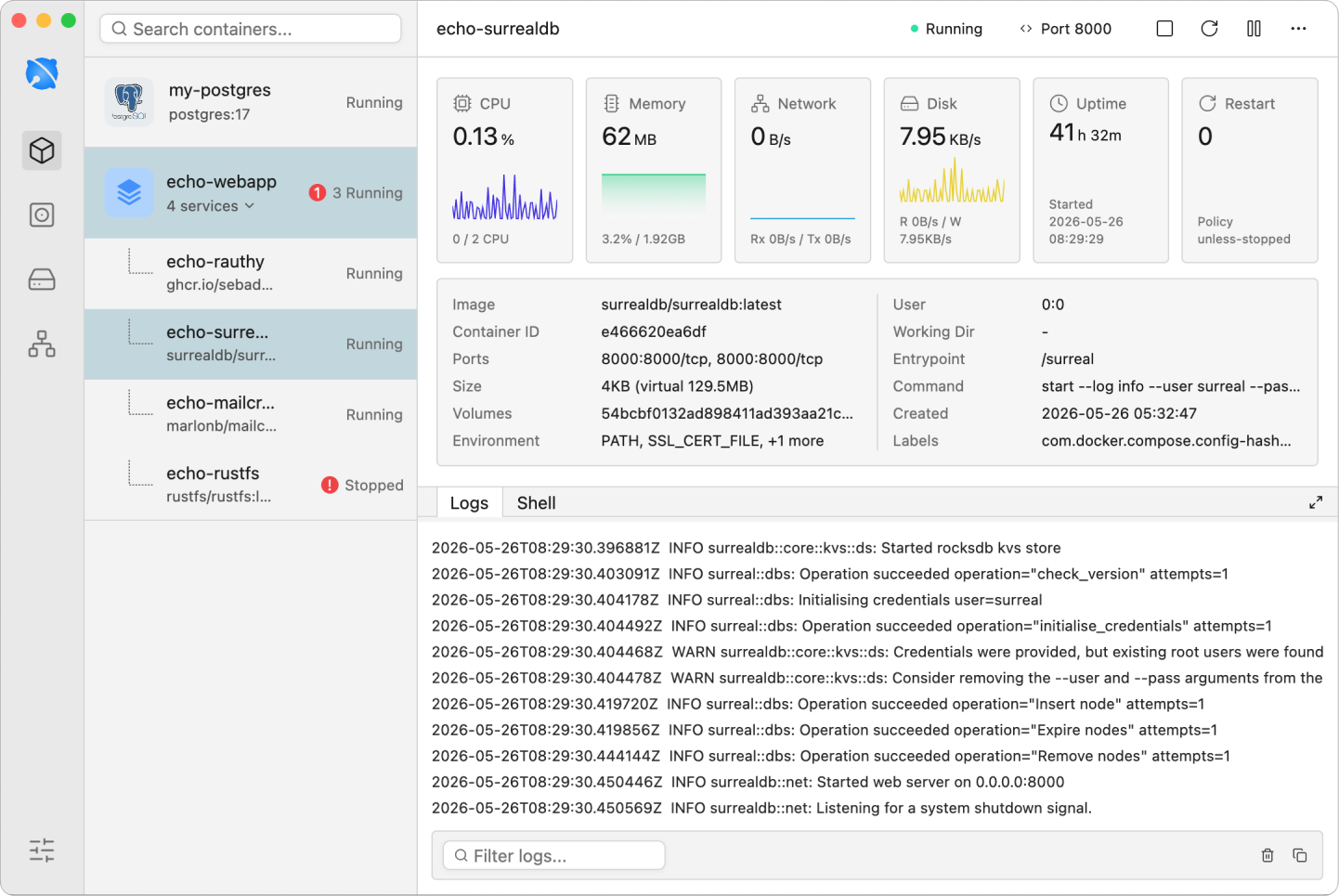
Task: Click the labels value com.docker.compose.config-hash
Action: pos(1166,440)
